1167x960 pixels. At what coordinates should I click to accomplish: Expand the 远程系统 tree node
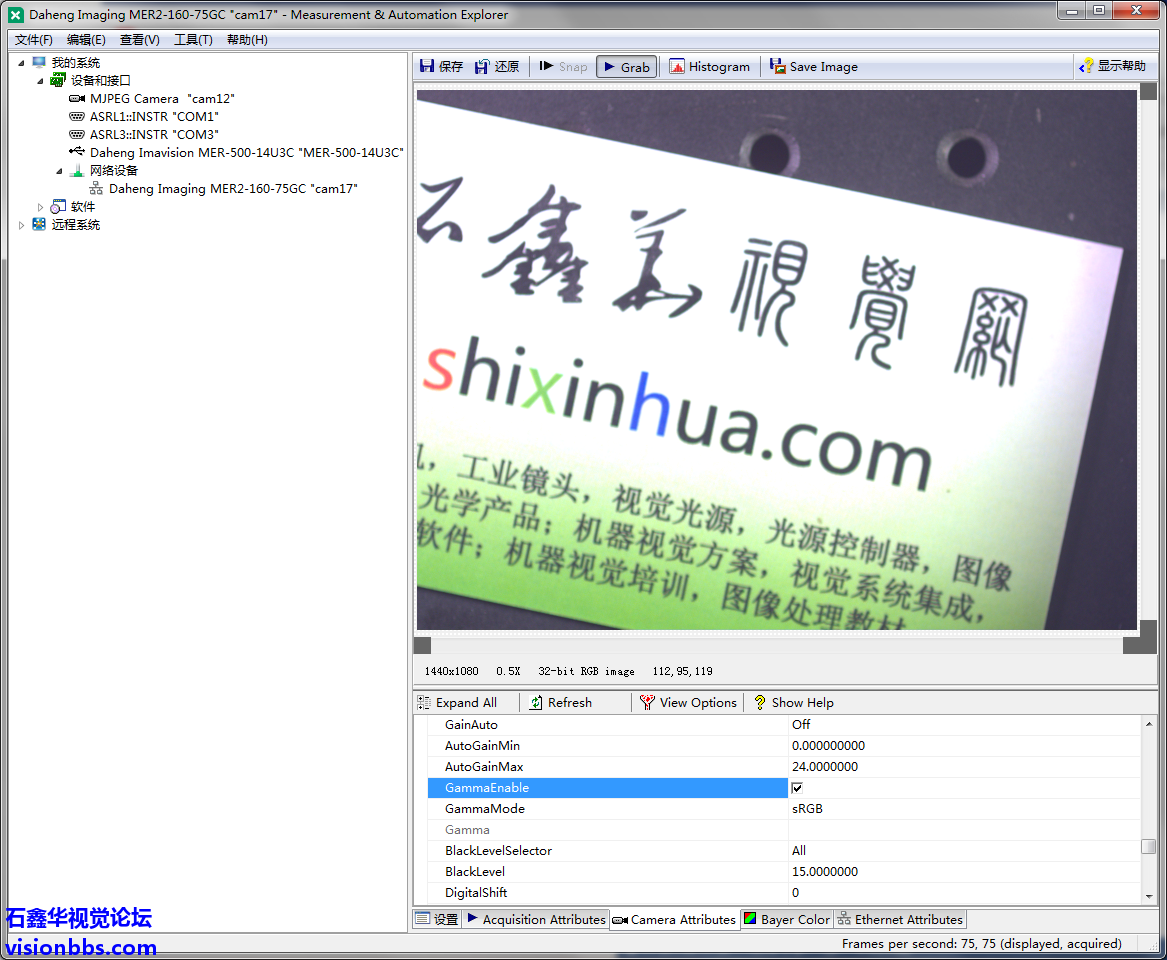click(21, 224)
